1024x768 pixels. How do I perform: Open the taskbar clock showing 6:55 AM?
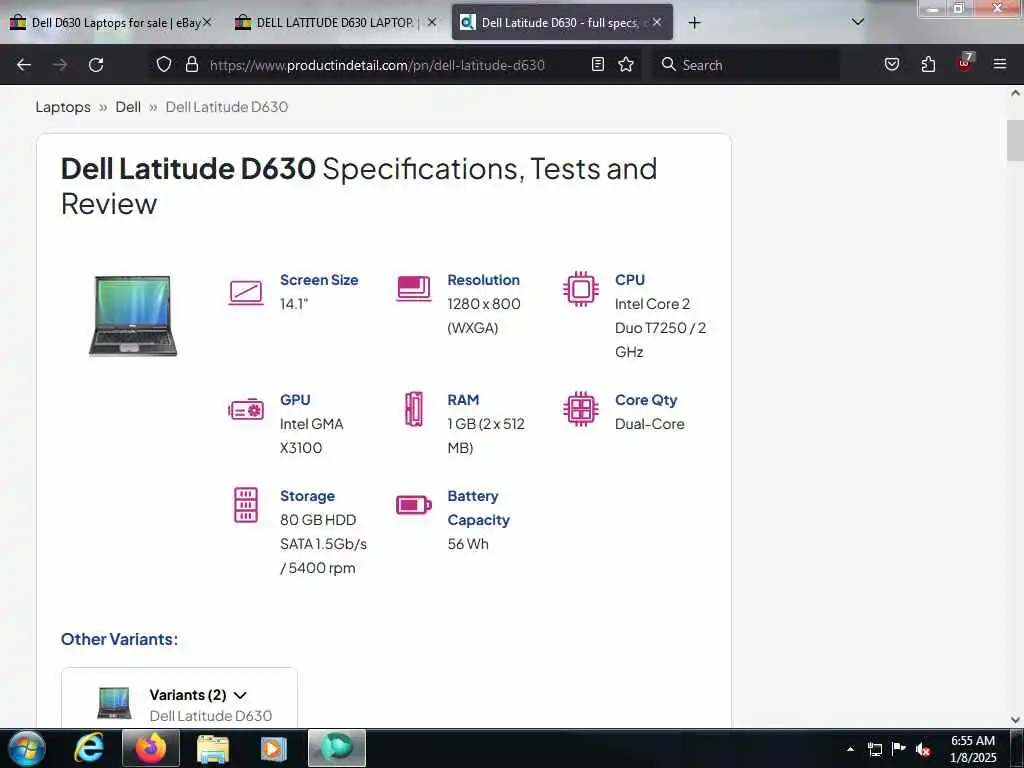973,749
